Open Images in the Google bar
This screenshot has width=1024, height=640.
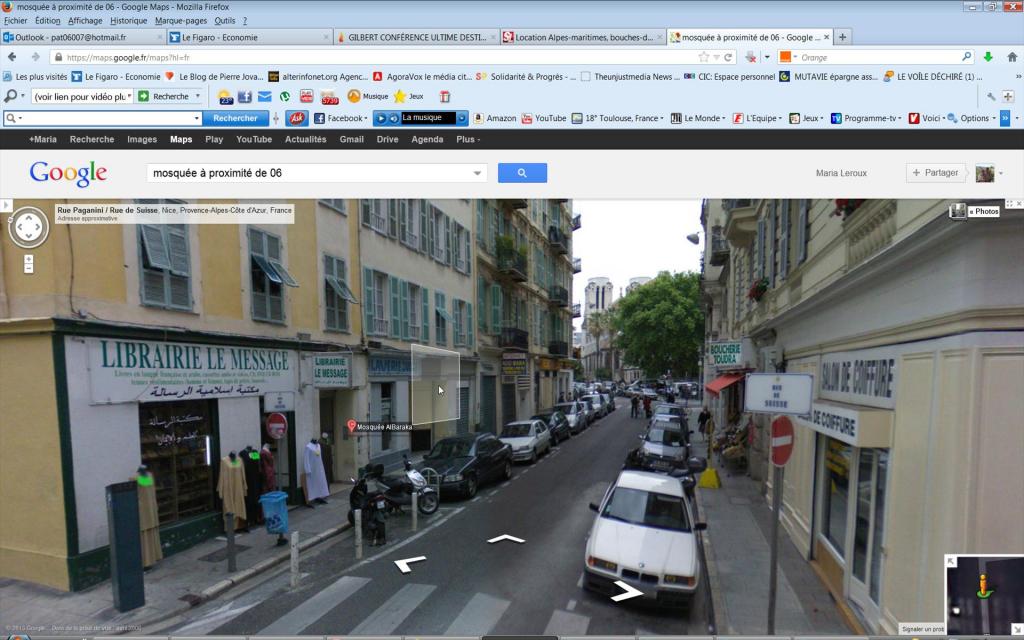click(x=142, y=139)
